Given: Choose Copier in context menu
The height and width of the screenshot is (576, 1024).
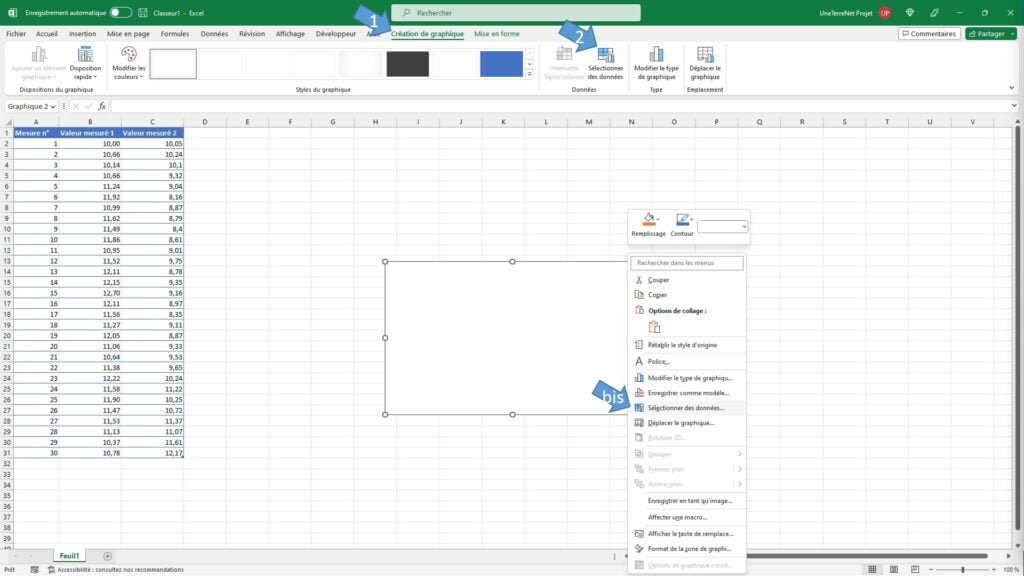Looking at the screenshot, I should tap(686, 295).
